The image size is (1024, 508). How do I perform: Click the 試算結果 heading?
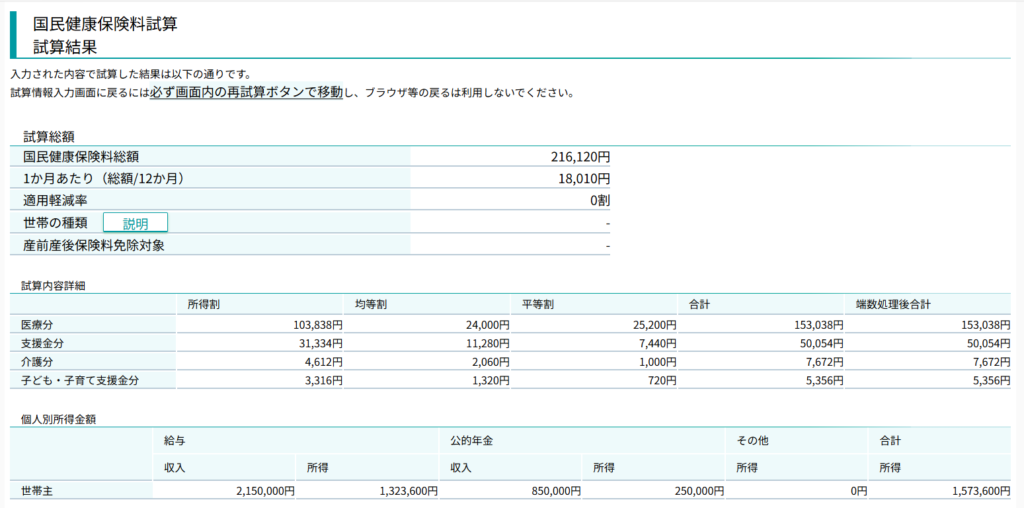65,47
